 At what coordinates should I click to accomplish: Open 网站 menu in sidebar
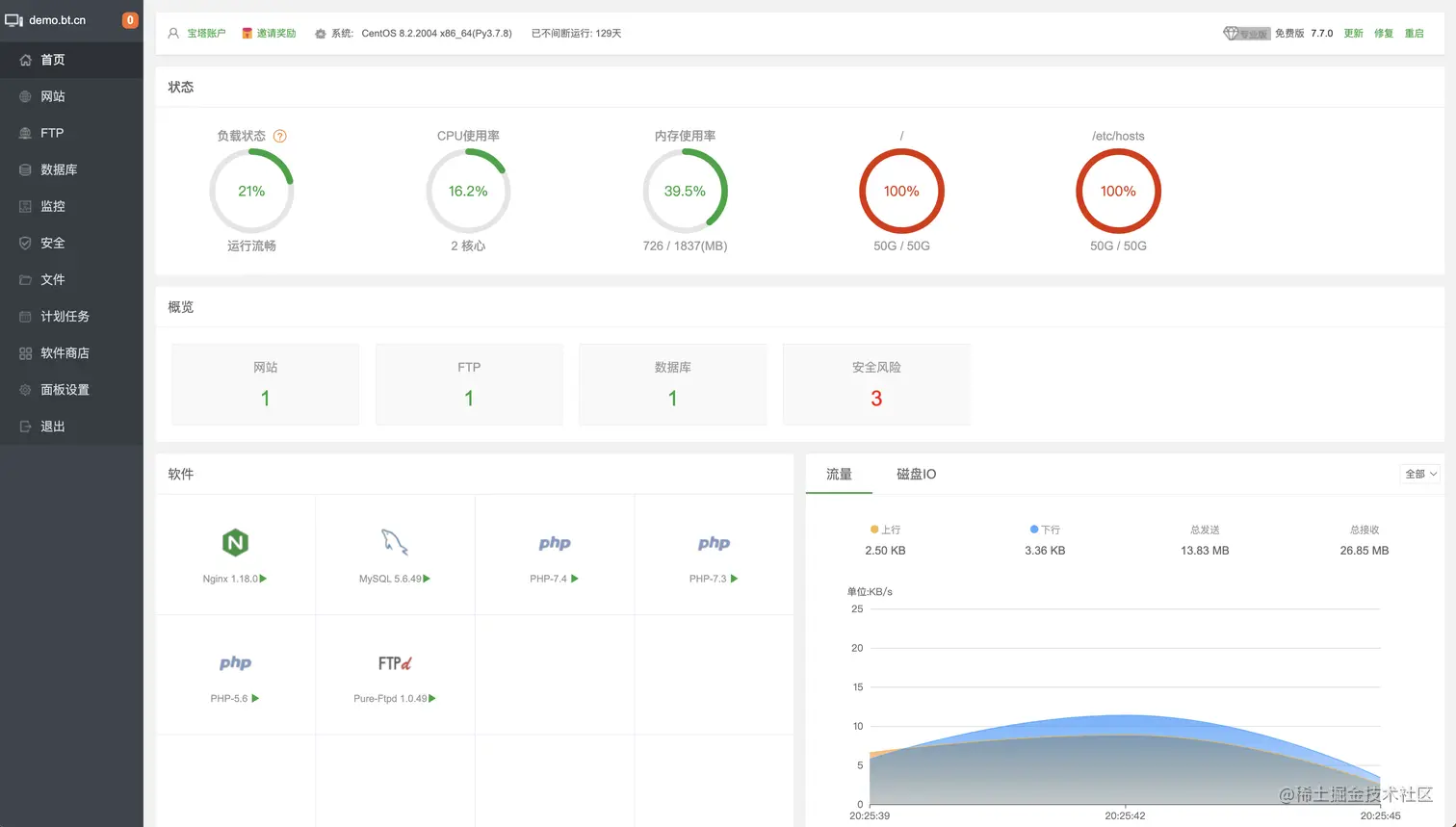(71, 96)
